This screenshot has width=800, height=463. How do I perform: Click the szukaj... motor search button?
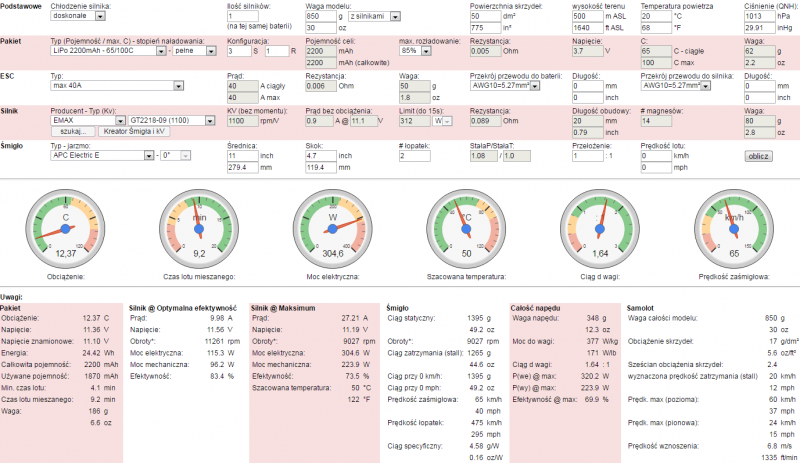point(71,131)
